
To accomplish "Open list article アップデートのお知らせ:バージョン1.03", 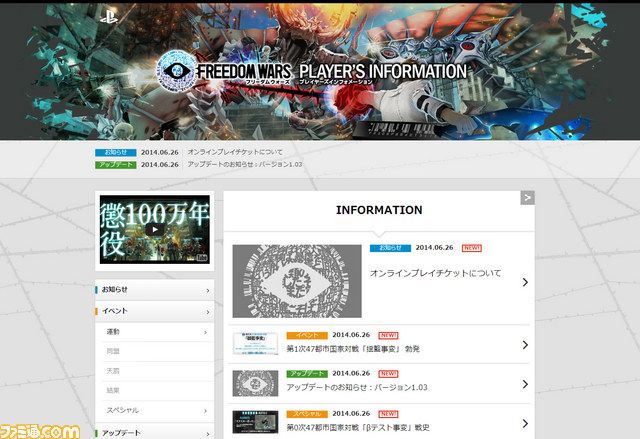I will [357, 387].
